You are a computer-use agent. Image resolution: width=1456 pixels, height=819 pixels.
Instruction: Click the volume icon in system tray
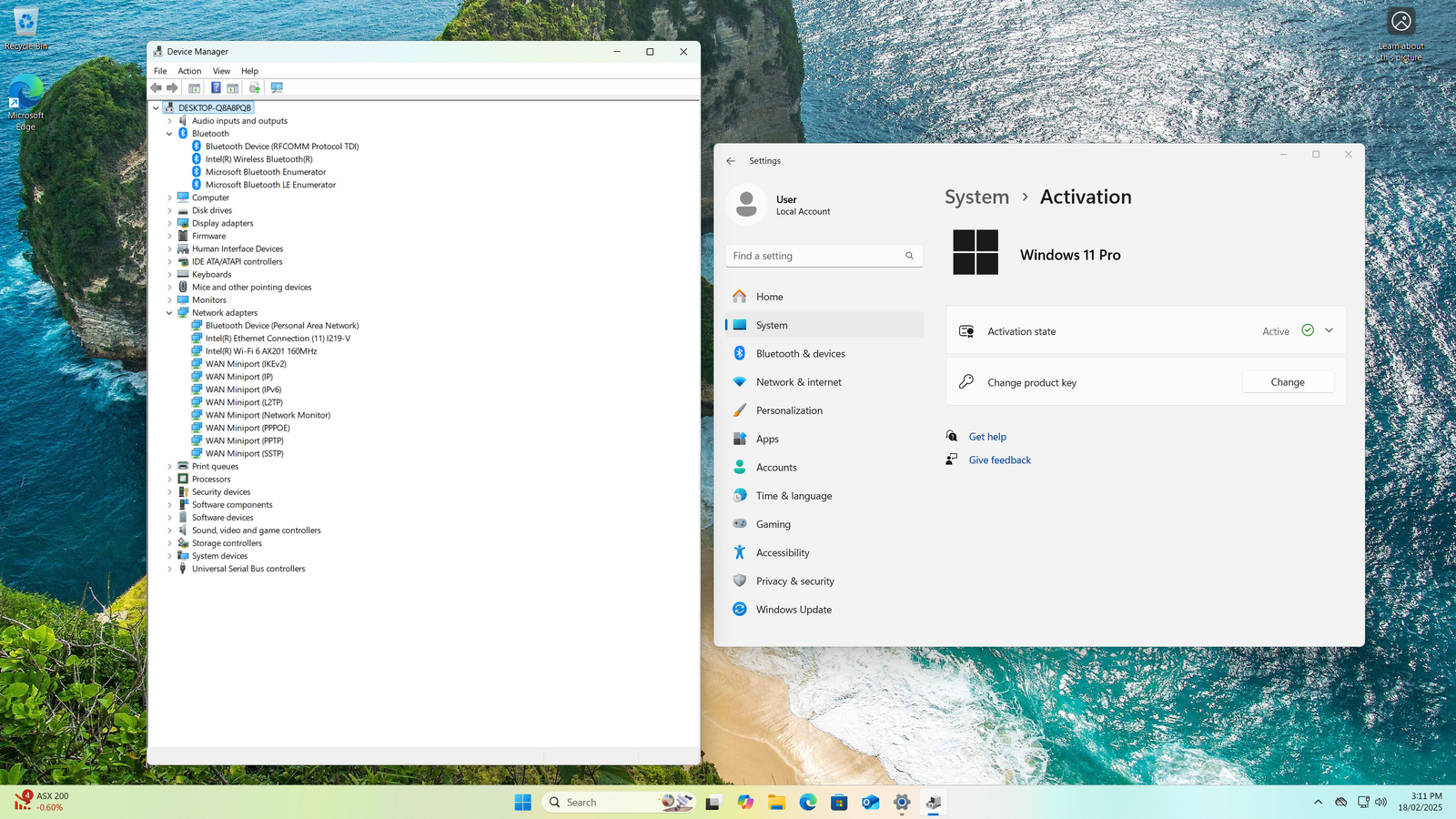[1381, 802]
